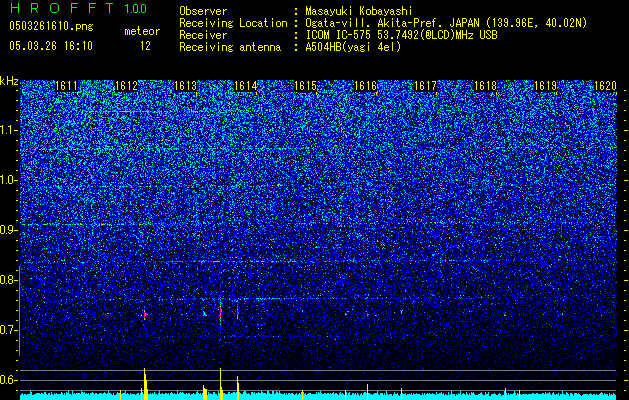
Task: Click the Observer field label
Action: (203, 11)
